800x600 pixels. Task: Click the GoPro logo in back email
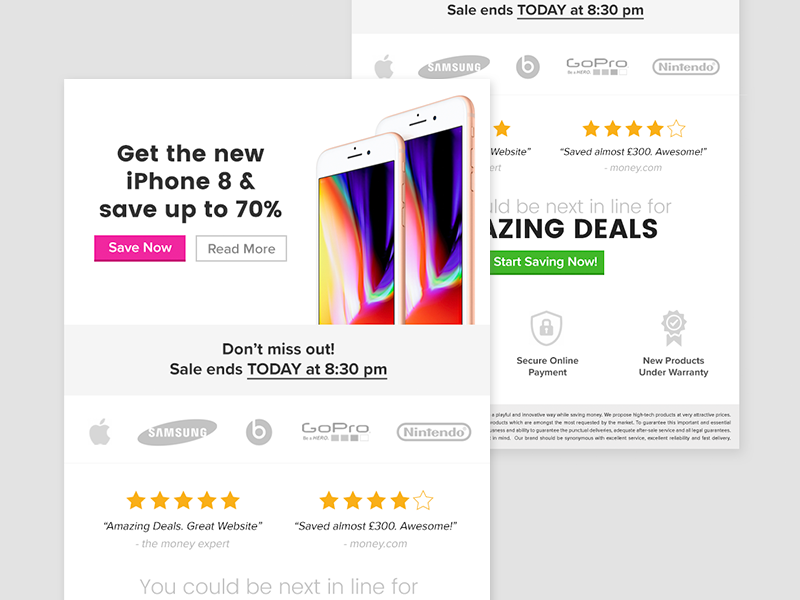point(596,66)
